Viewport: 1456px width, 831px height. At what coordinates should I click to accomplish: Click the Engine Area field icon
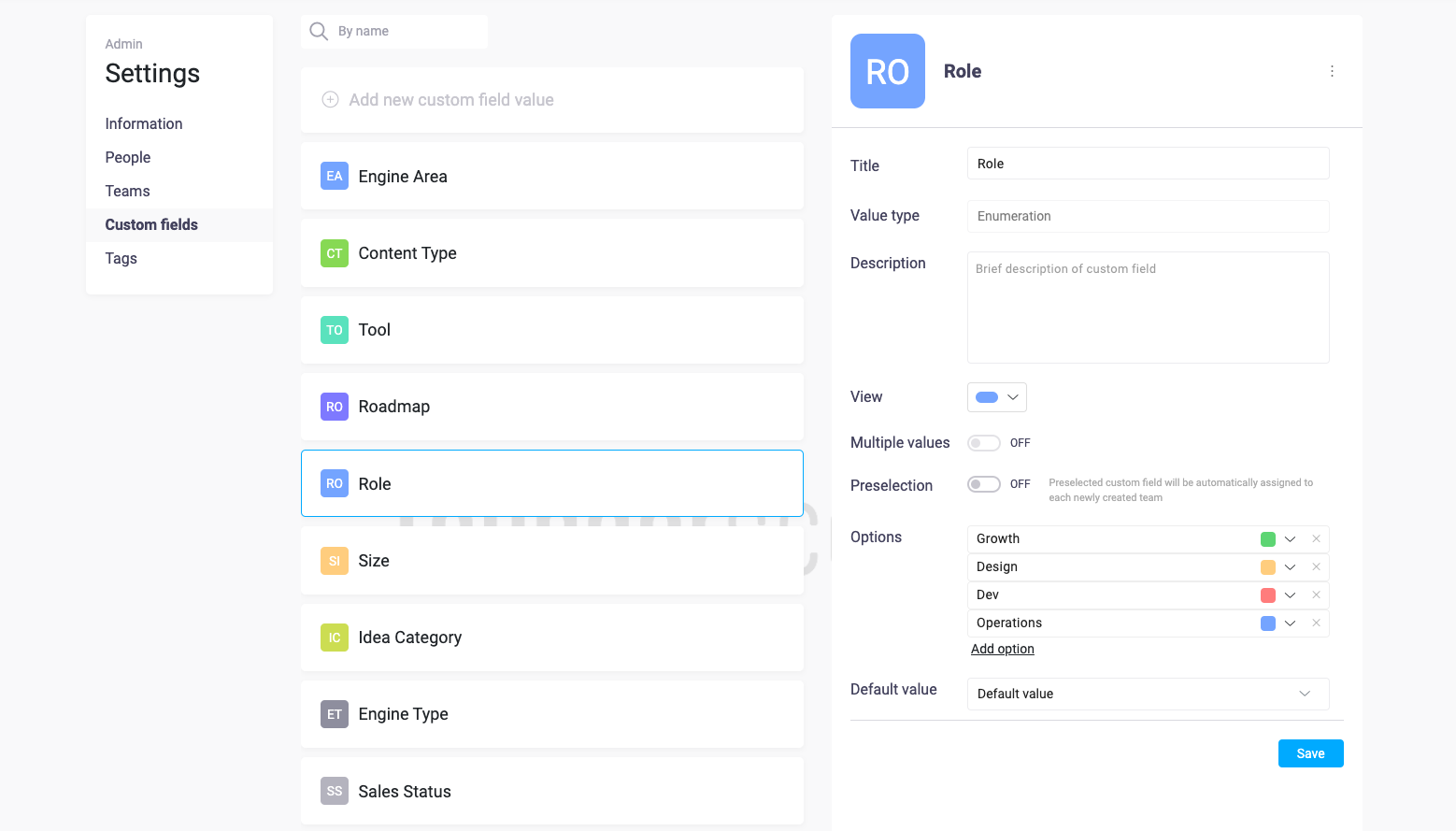point(334,176)
